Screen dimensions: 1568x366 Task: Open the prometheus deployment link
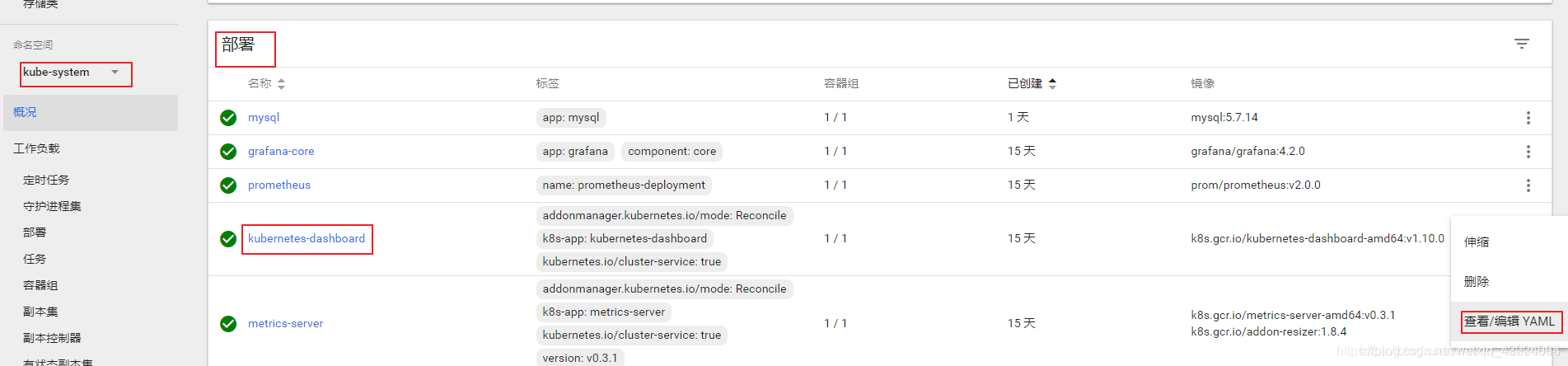[x=279, y=185]
